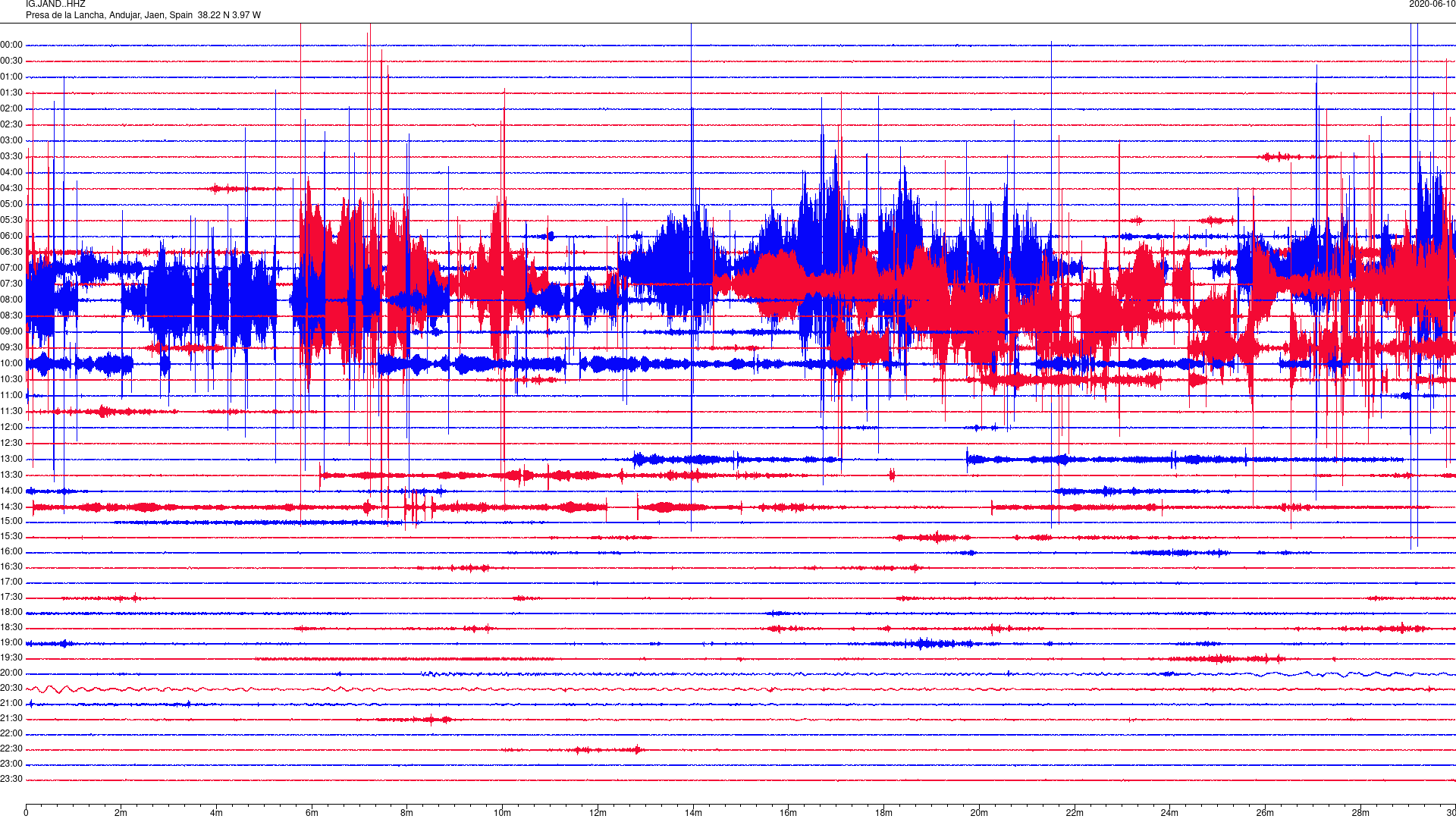This screenshot has height=819, width=1456.
Task: Click the 26m tick on the minute axis
Action: pyautogui.click(x=1265, y=813)
